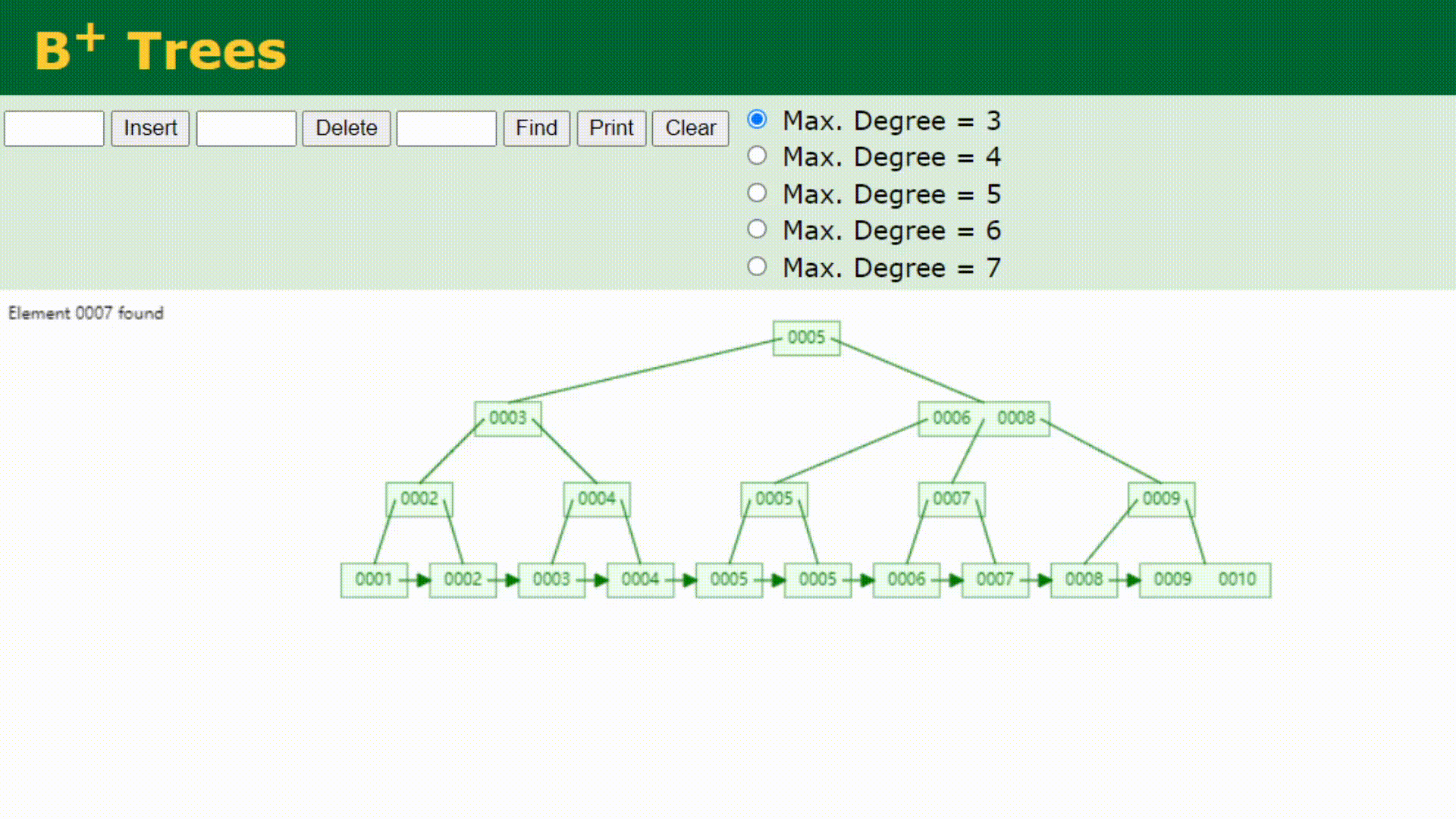Click the leaf node 0001
Screen dimensions: 1456x819
pyautogui.click(x=374, y=580)
